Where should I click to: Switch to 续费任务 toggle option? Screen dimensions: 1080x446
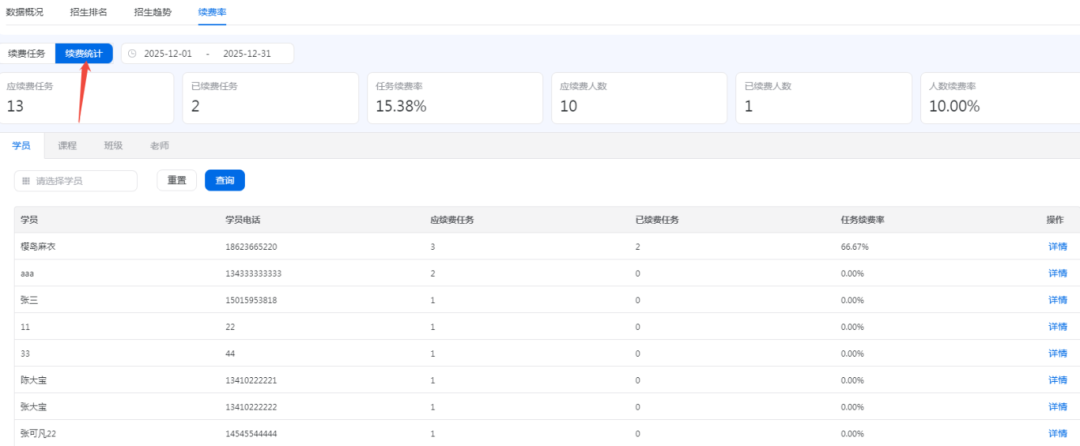(27, 53)
